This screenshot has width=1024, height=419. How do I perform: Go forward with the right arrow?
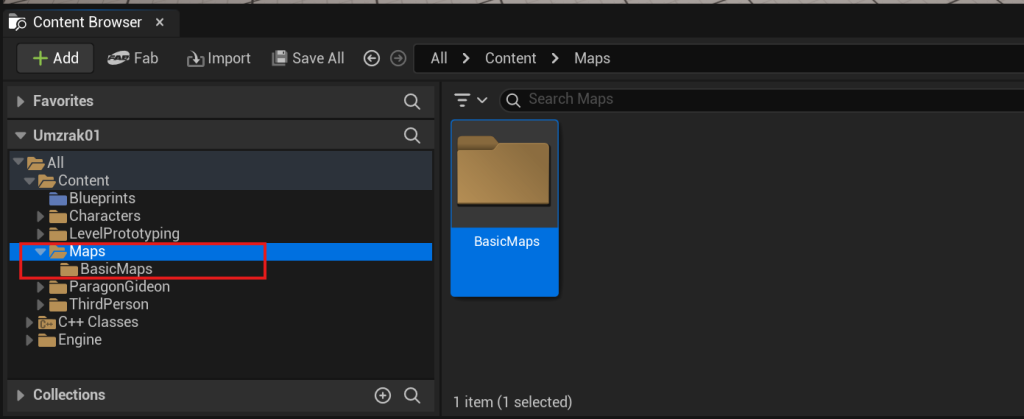398,59
